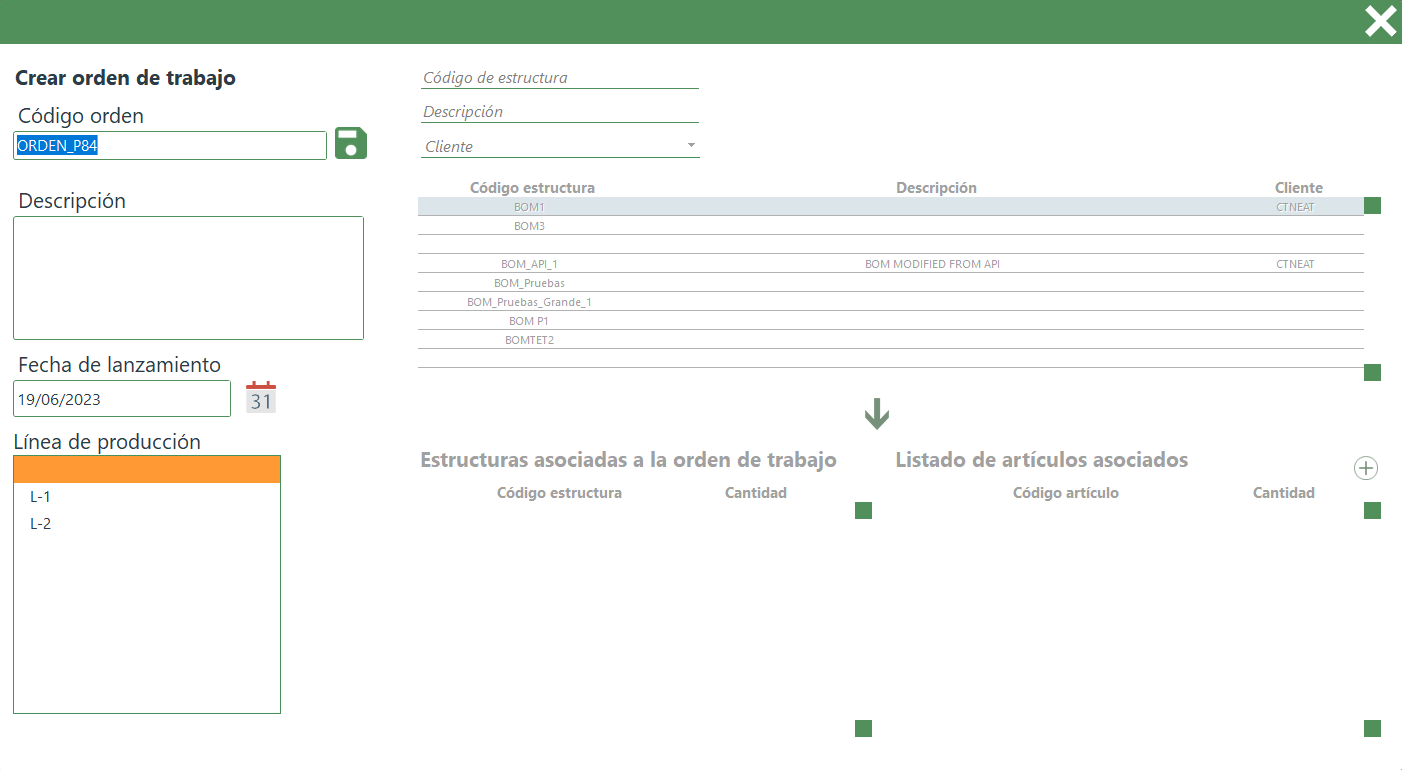Sort by Cliente column header
The image size is (1402, 770).
[x=1298, y=188]
